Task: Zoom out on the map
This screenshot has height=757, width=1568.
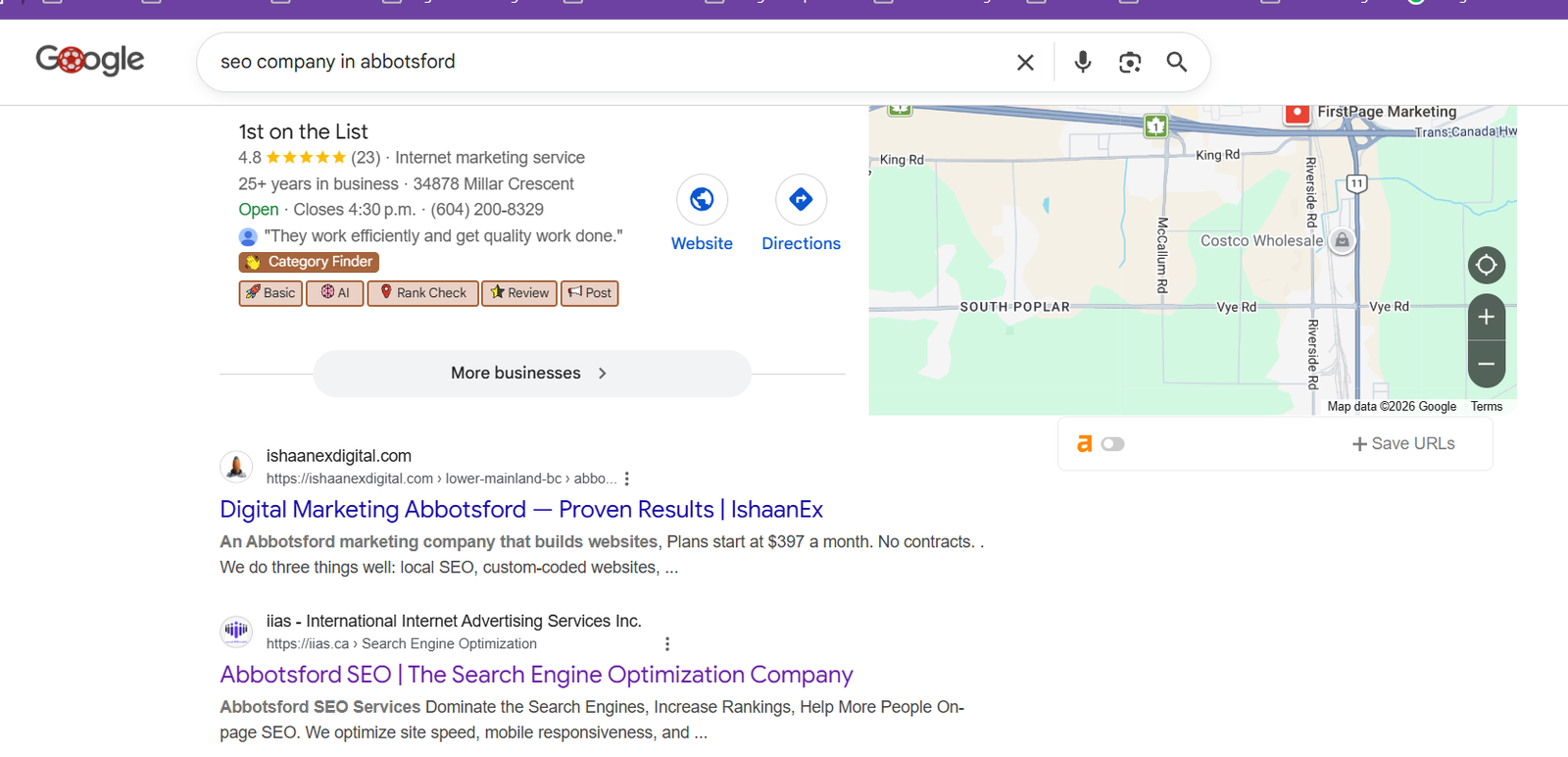Action: pyautogui.click(x=1486, y=364)
